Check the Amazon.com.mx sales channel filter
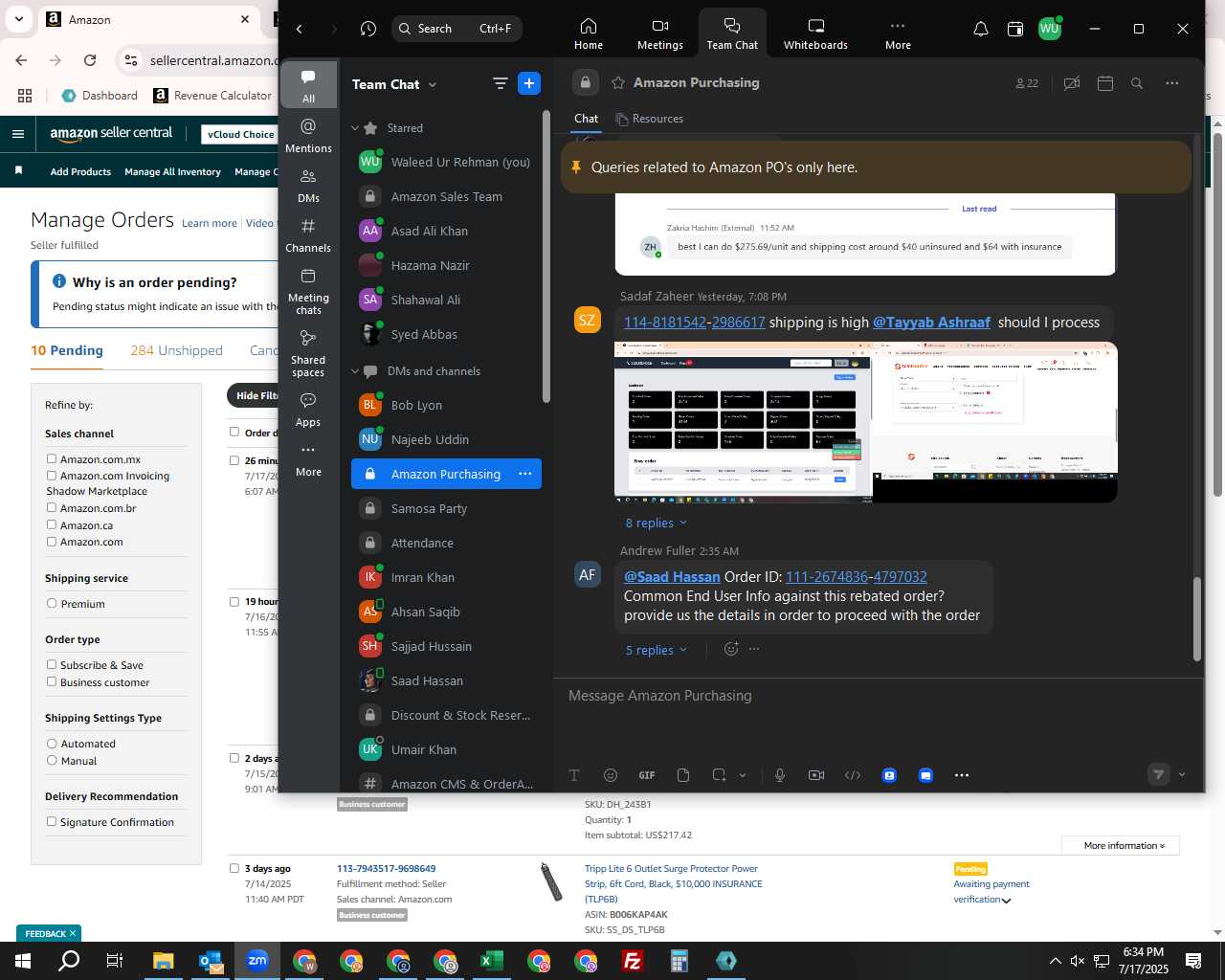This screenshot has width=1225, height=980. [x=52, y=459]
